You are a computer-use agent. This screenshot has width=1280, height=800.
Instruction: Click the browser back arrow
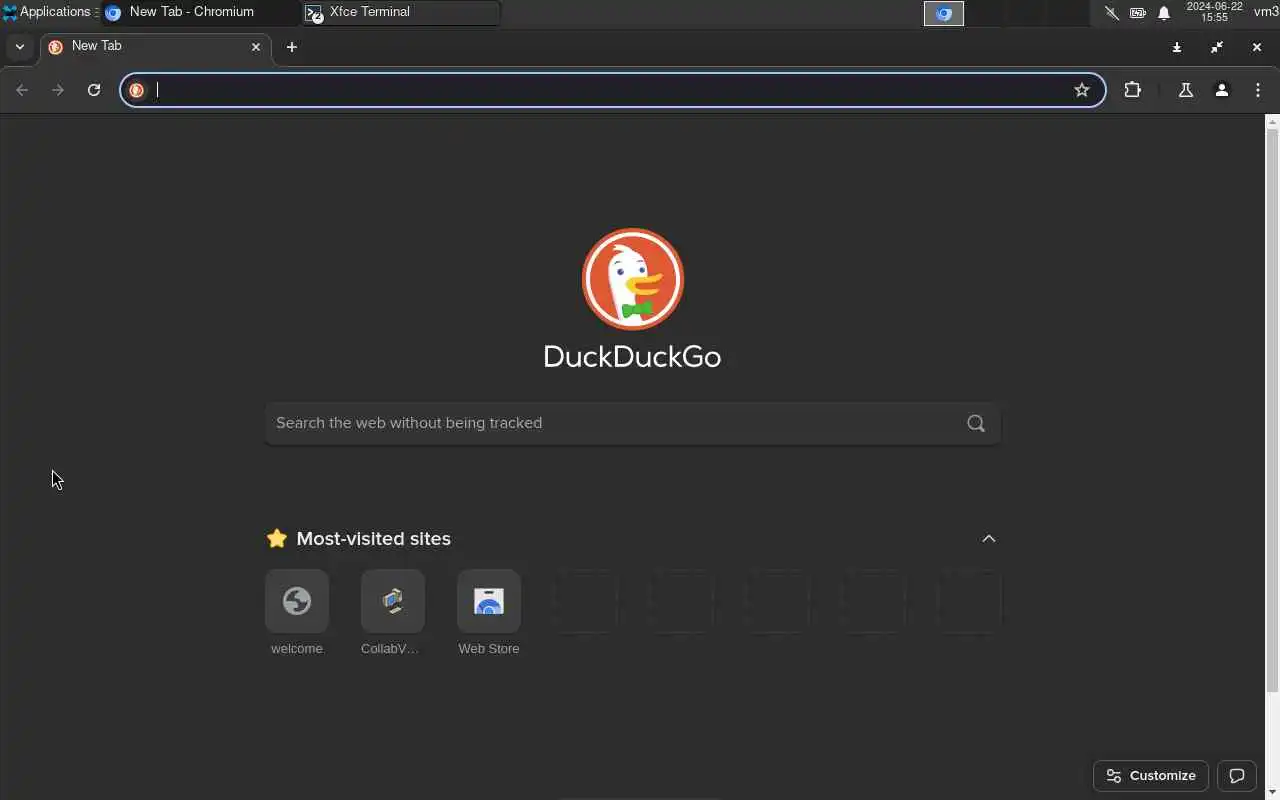pyautogui.click(x=22, y=90)
